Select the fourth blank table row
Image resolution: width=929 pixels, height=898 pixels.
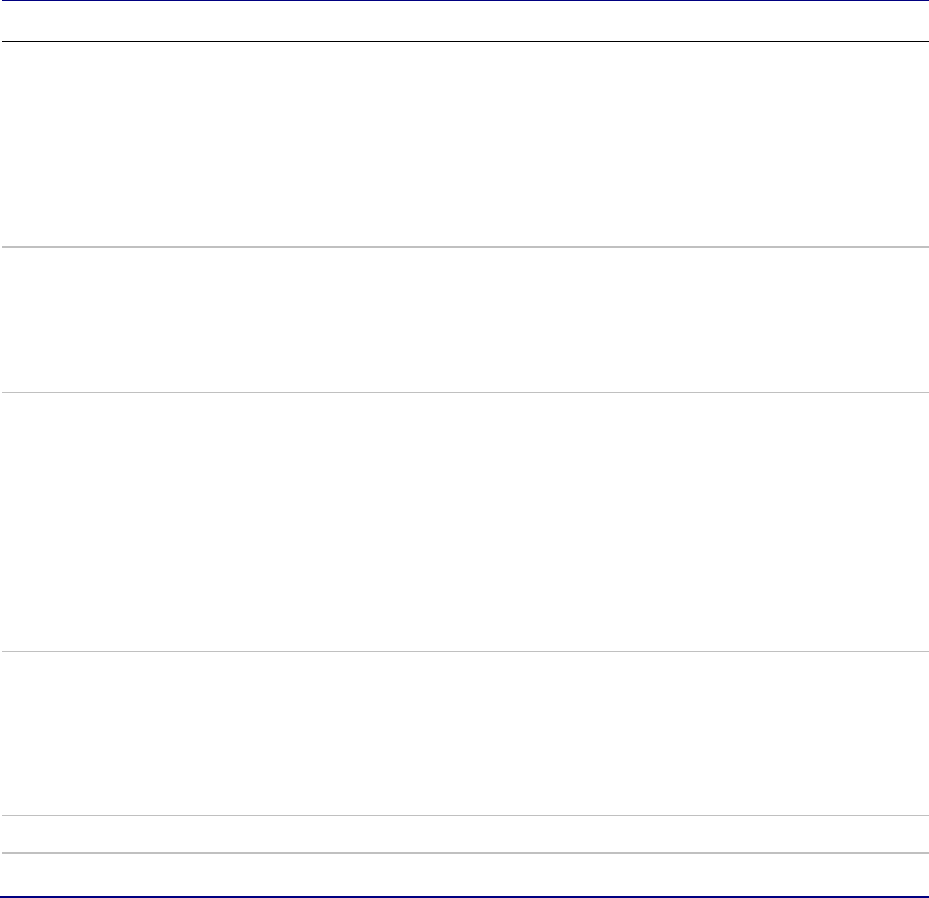coord(464,733)
